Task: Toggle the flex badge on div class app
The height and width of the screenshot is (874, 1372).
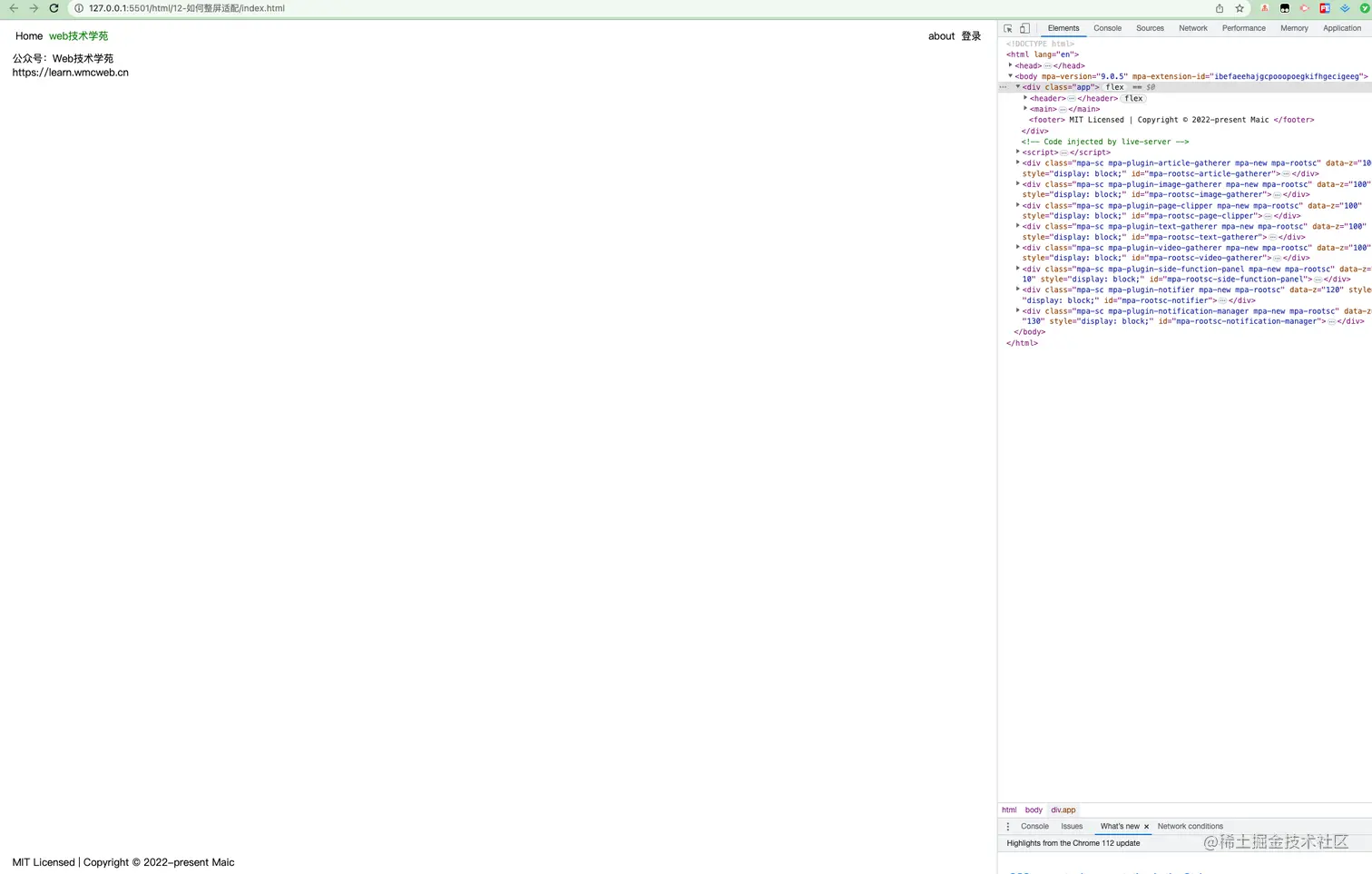Action: (1115, 87)
